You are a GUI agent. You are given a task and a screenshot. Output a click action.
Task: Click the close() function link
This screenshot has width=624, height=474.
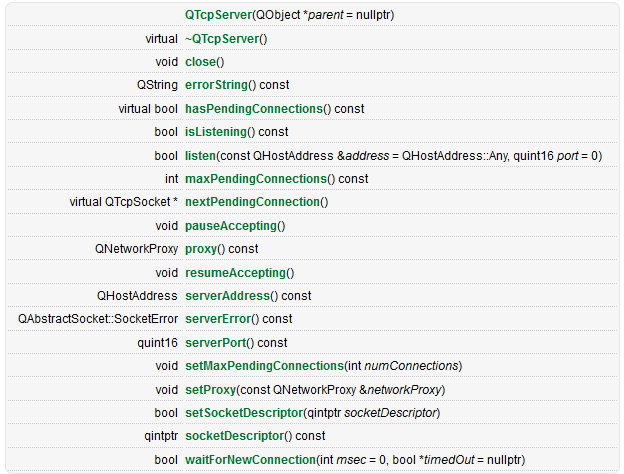[198, 62]
